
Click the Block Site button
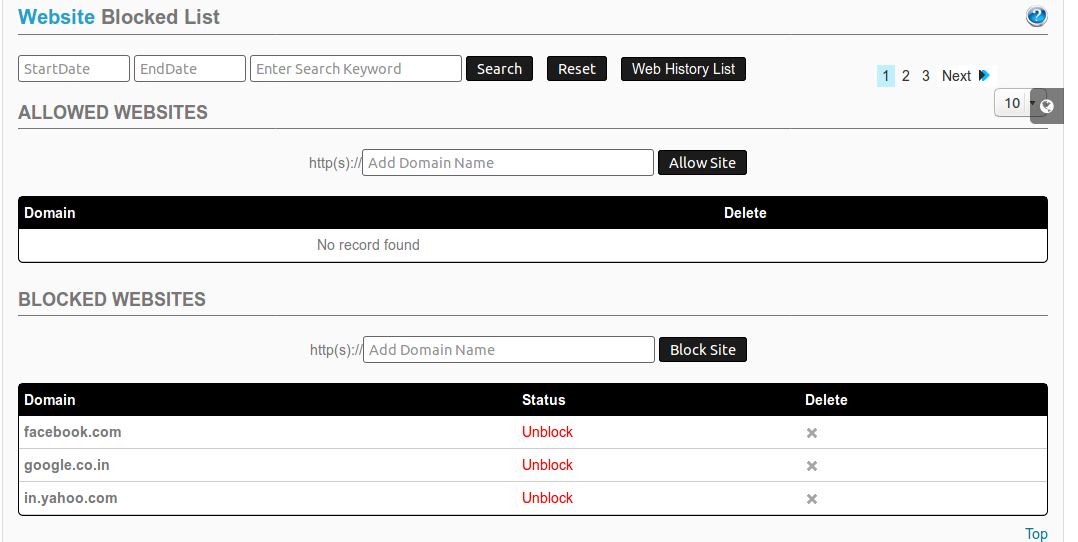coord(703,349)
